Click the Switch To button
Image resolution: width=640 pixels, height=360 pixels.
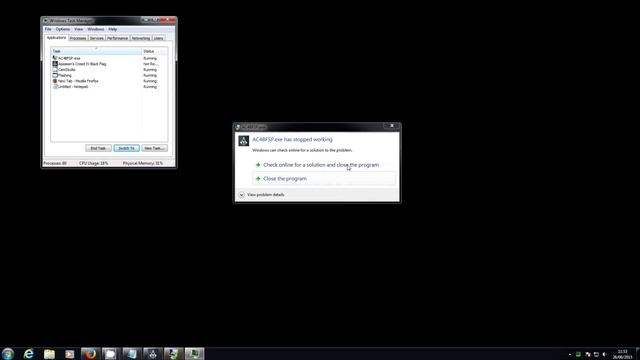point(127,148)
